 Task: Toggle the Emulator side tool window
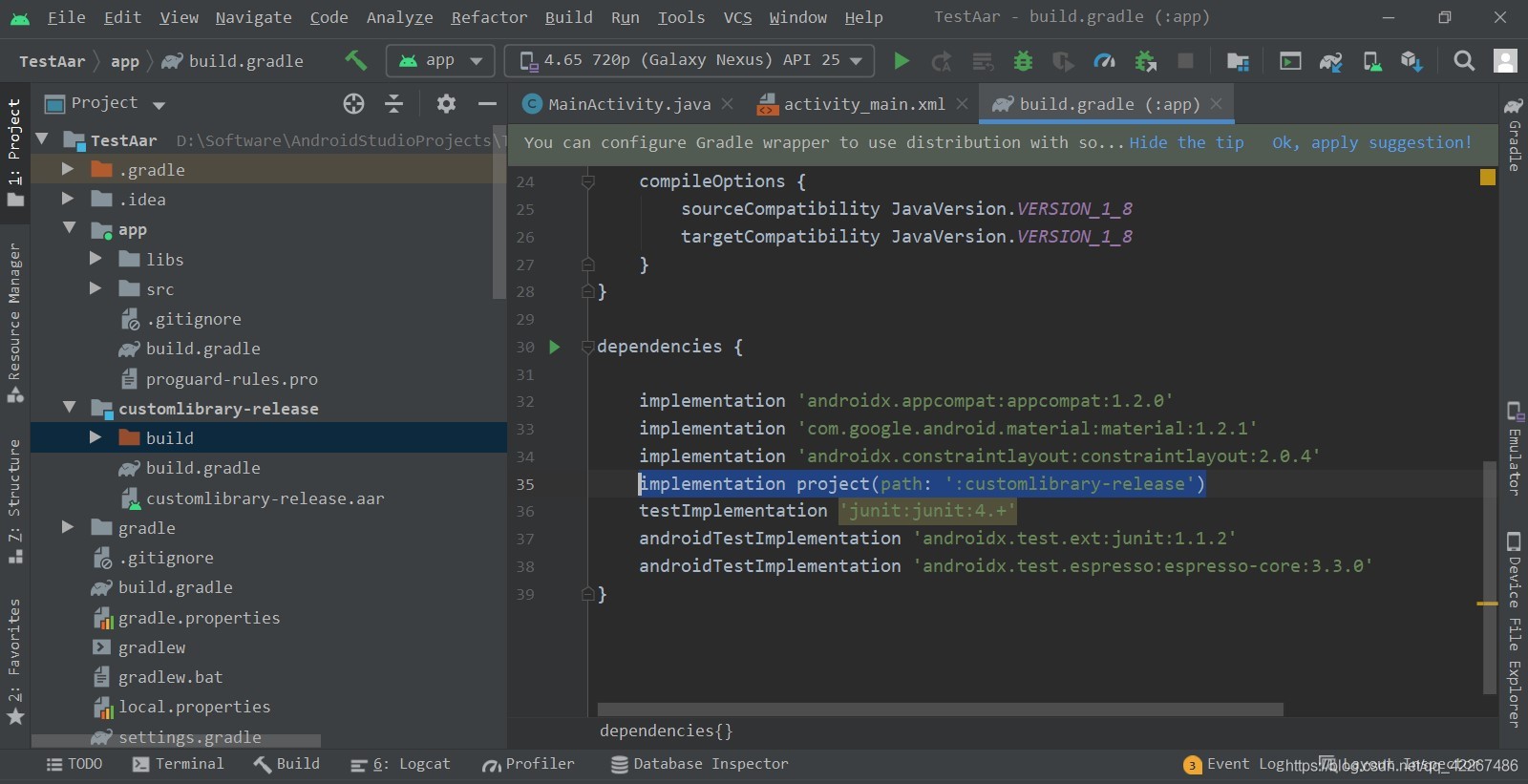[x=1514, y=449]
